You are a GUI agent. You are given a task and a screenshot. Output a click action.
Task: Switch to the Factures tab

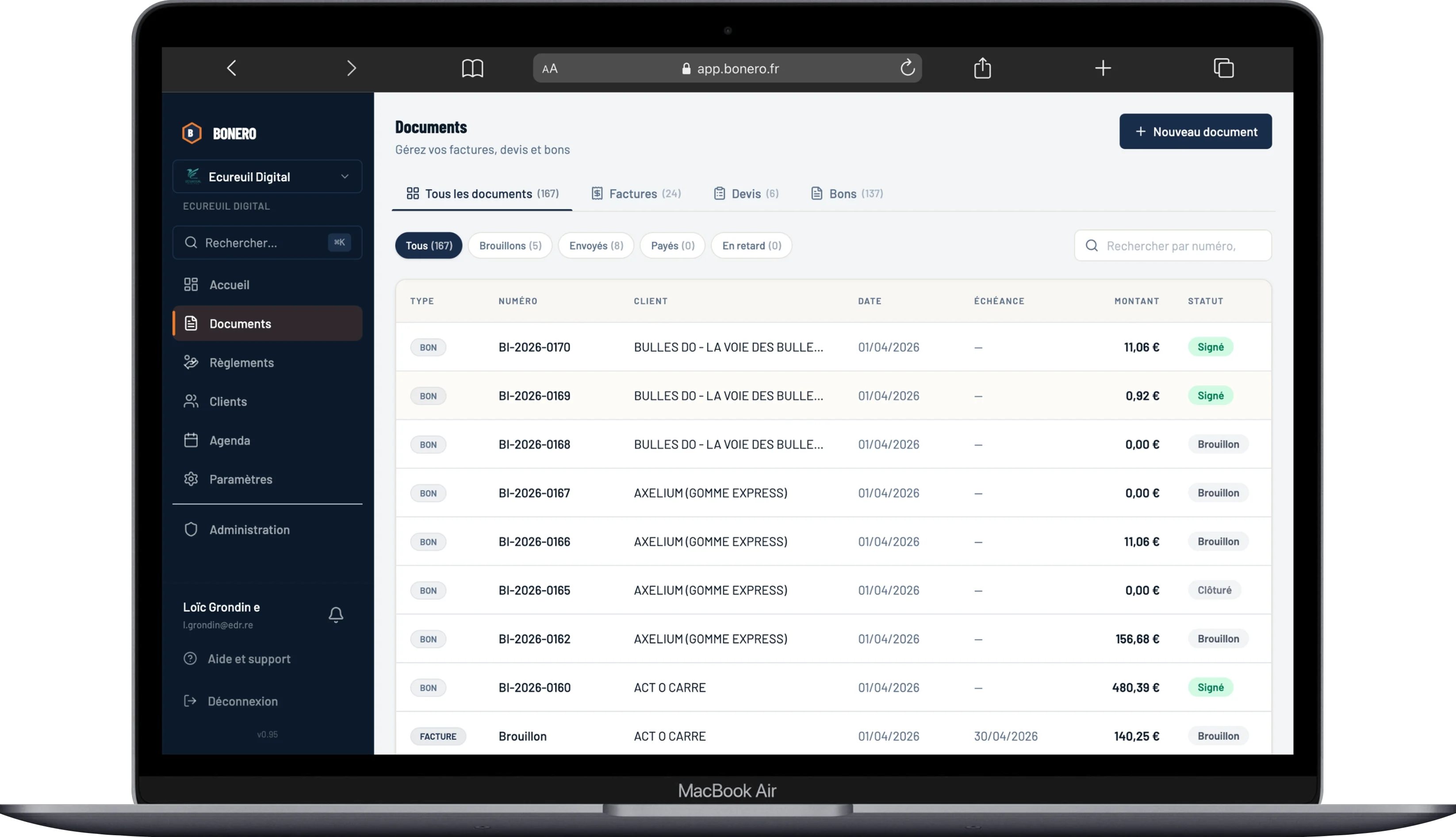point(636,194)
